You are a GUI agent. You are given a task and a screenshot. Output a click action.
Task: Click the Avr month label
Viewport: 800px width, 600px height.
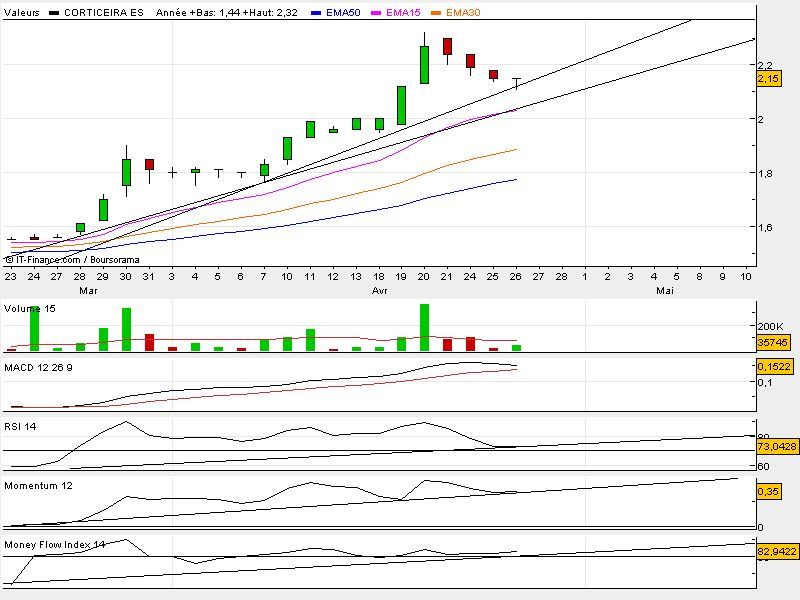click(x=380, y=290)
